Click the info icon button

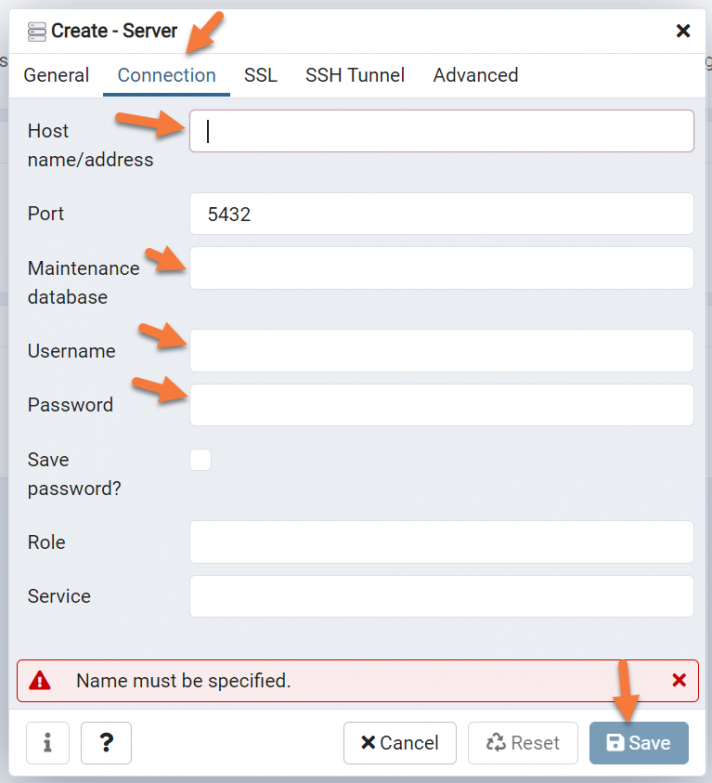tap(47, 743)
